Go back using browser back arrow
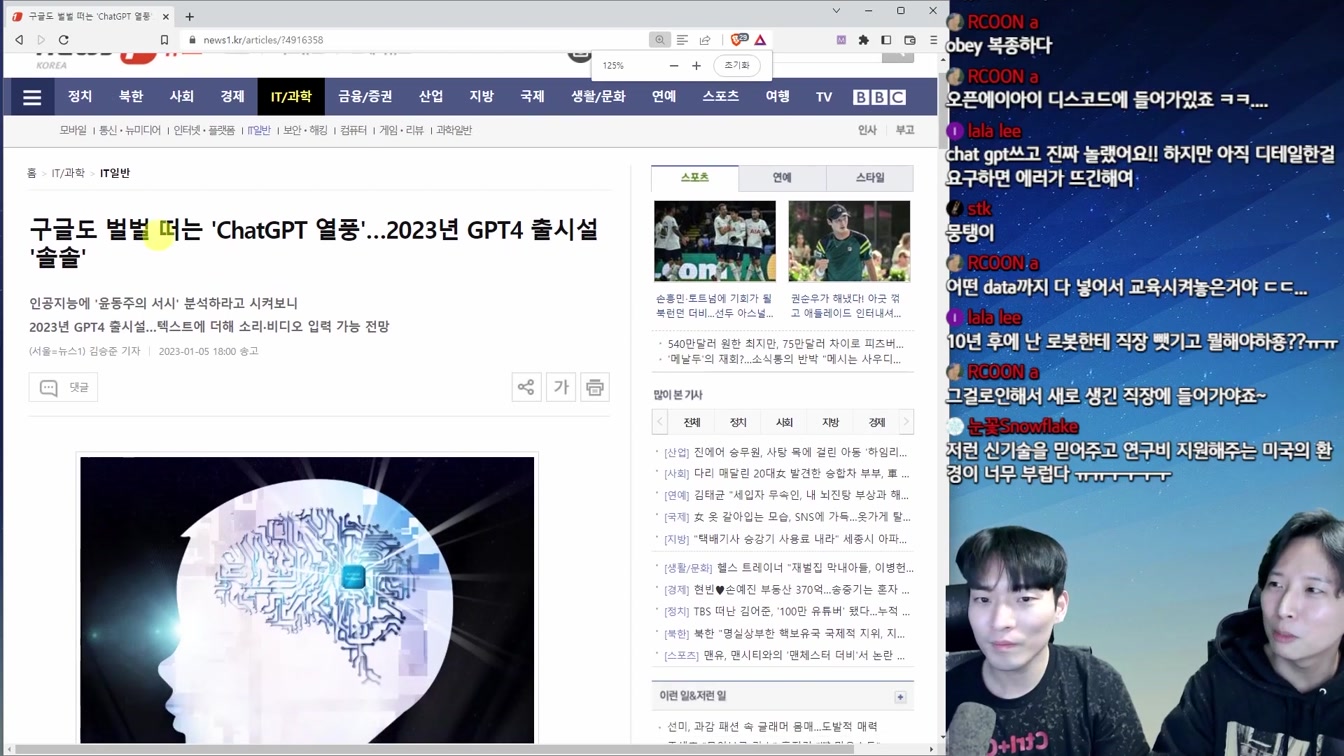 point(19,40)
